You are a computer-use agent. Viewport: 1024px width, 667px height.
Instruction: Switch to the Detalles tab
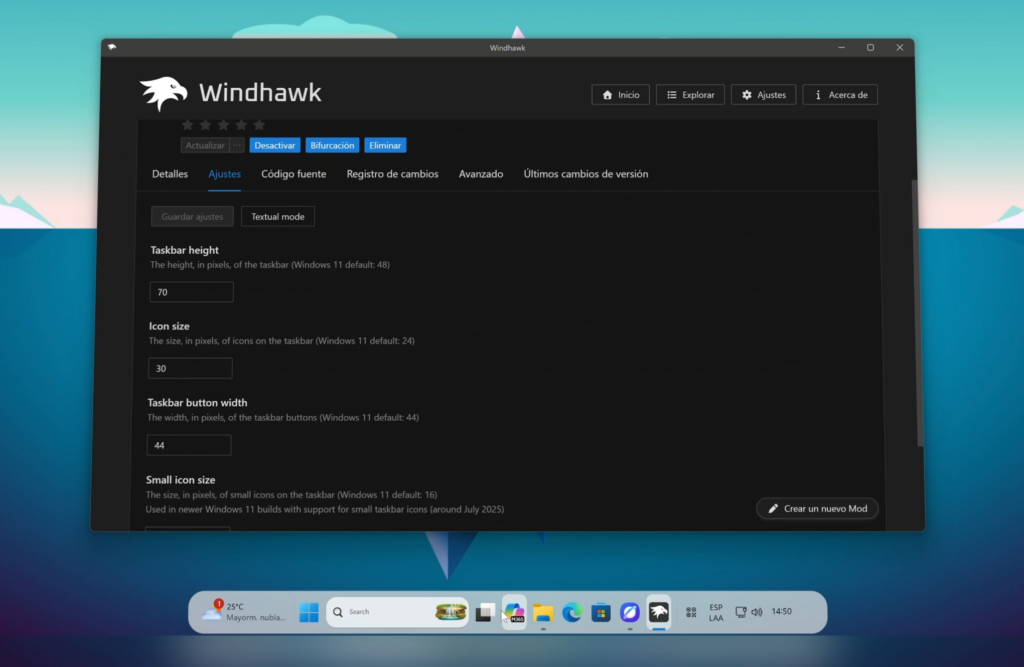click(170, 174)
